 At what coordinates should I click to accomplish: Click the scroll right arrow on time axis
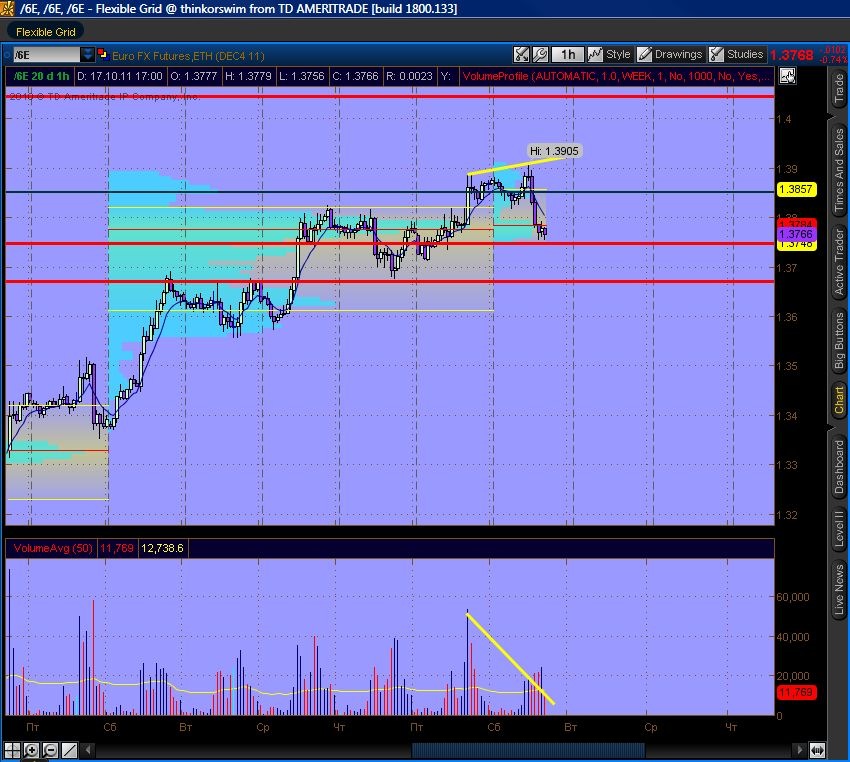(x=799, y=750)
